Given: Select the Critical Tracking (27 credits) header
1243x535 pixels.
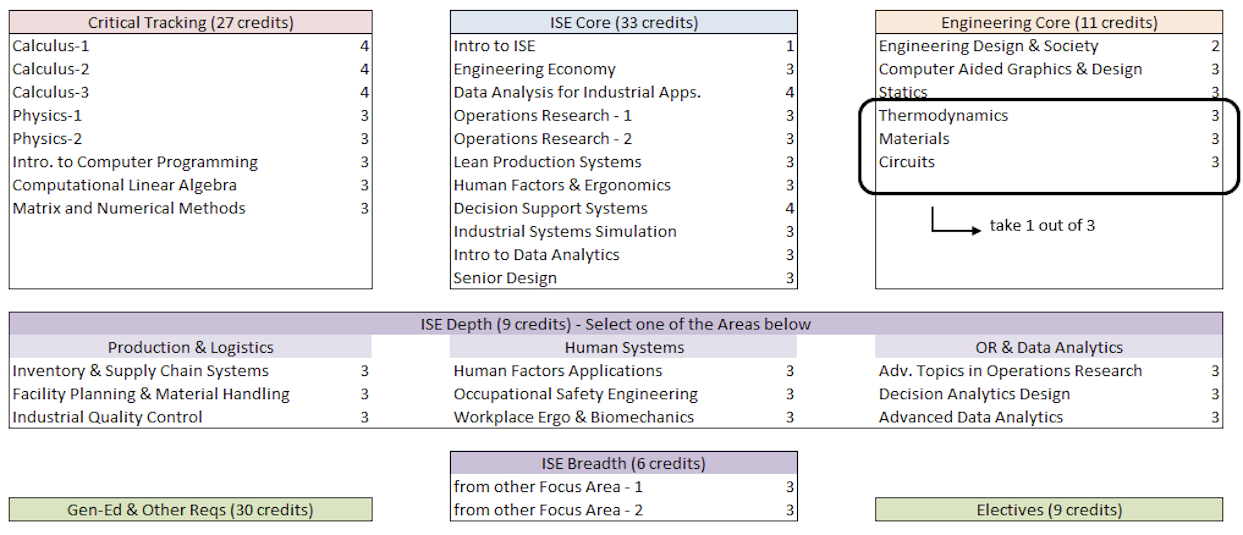Looking at the screenshot, I should coord(190,22).
